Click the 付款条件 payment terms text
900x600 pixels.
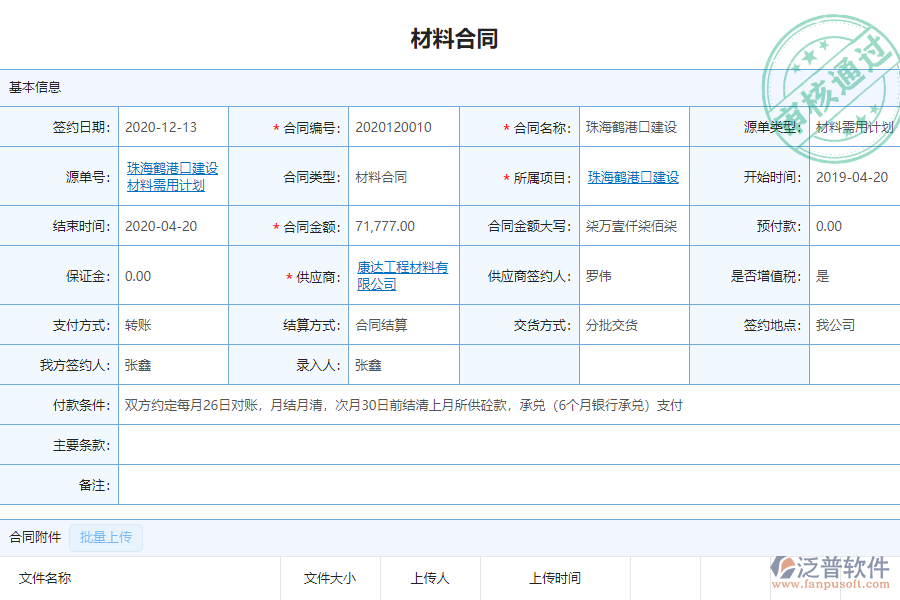(400, 404)
